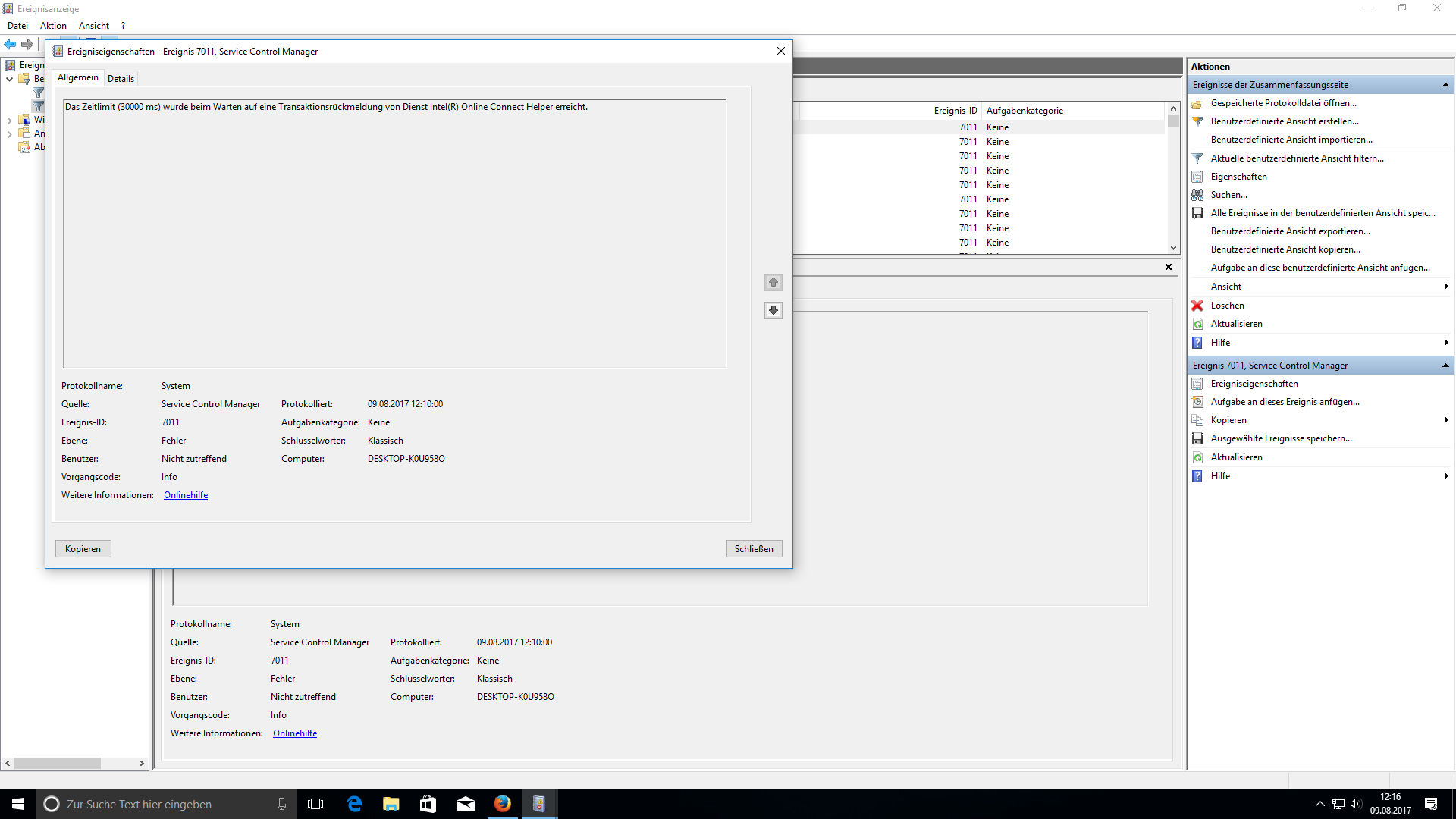The width and height of the screenshot is (1456, 819).
Task: Click the Ausgewählte Ereignisse speichern disk icon
Action: pos(1197,438)
